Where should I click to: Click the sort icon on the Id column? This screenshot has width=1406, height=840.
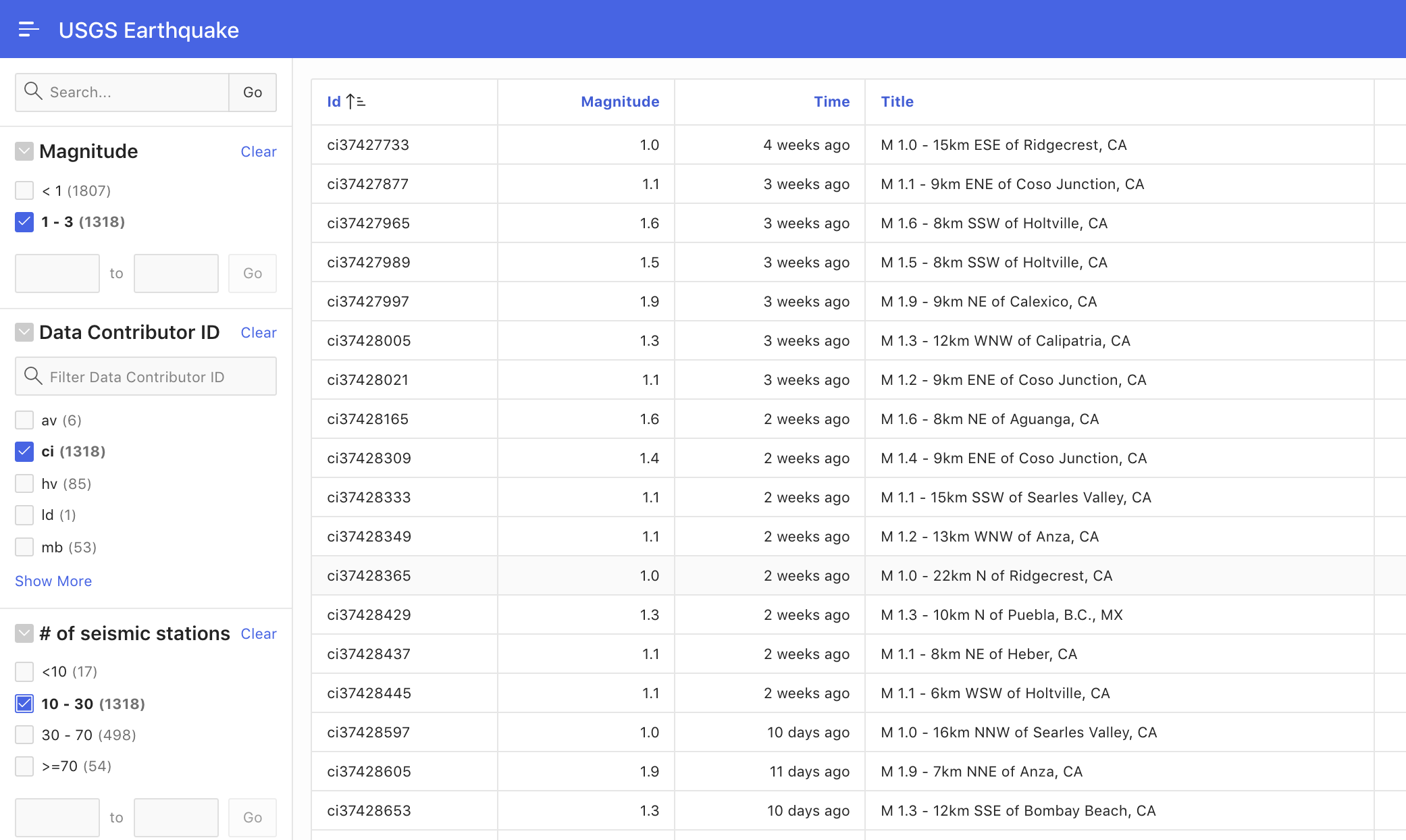click(355, 100)
